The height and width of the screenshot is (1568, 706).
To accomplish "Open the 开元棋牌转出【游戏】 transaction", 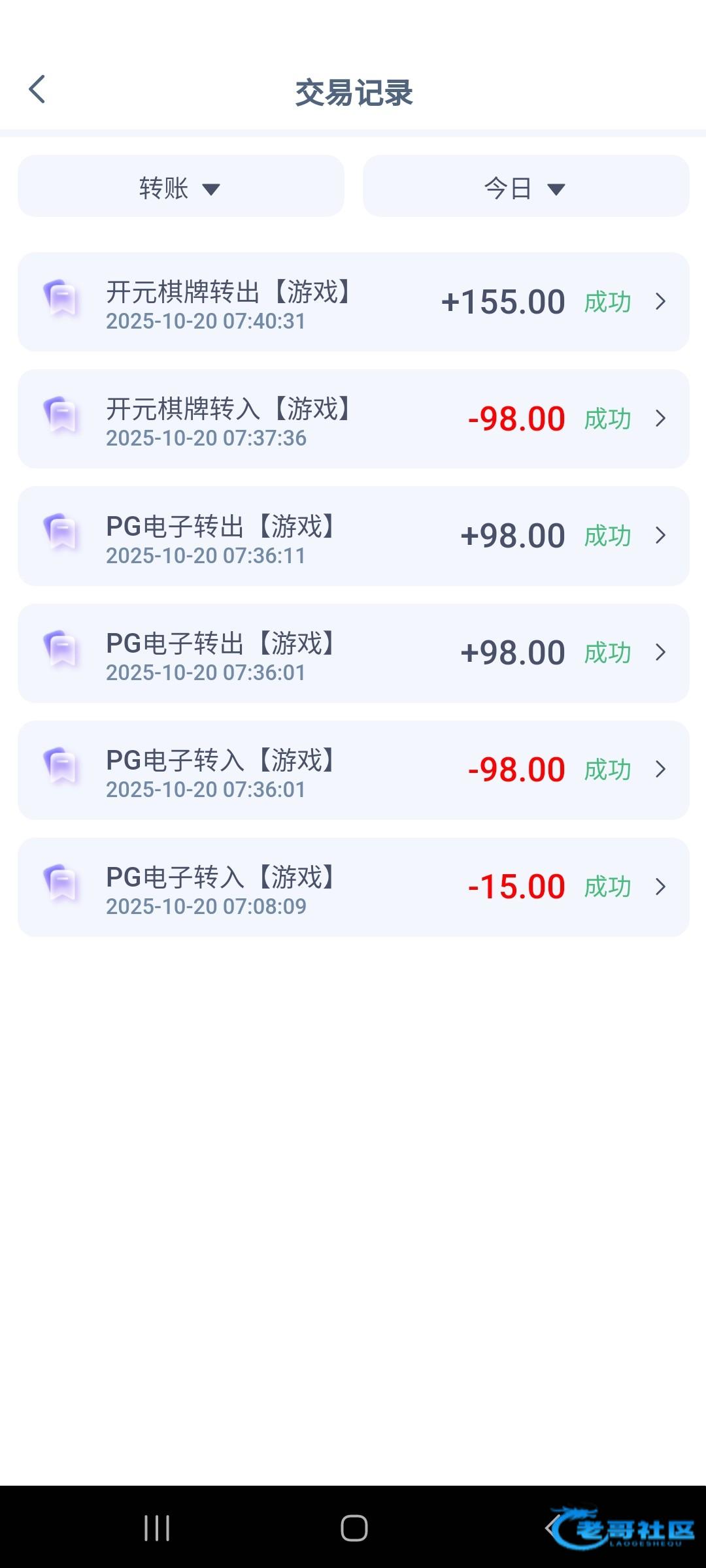I will (x=229, y=292).
